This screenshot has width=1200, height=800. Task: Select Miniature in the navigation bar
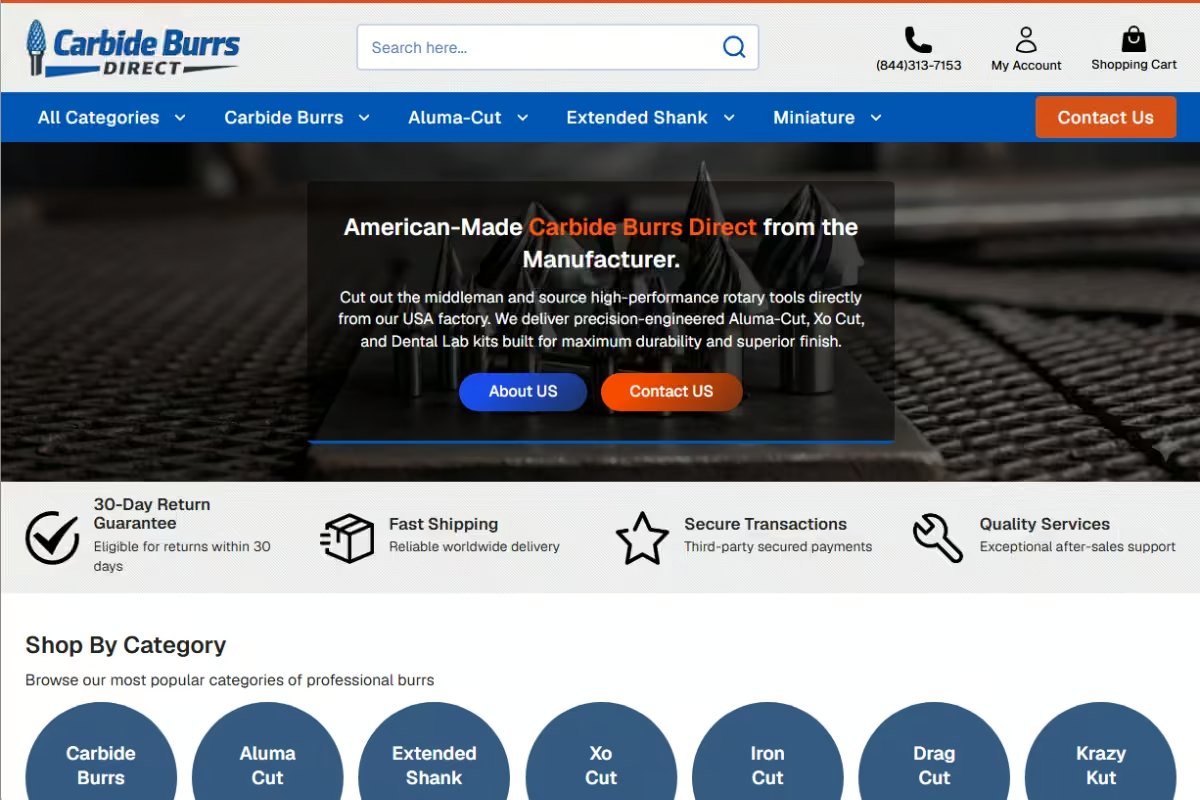[x=814, y=117]
